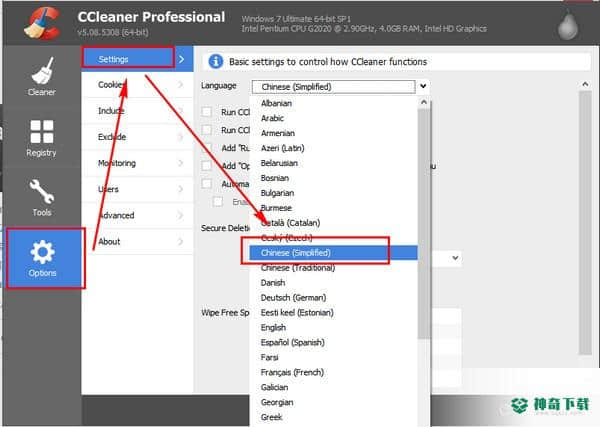The image size is (600, 427).
Task: Choose Català (Catalan) language
Action: (x=333, y=223)
